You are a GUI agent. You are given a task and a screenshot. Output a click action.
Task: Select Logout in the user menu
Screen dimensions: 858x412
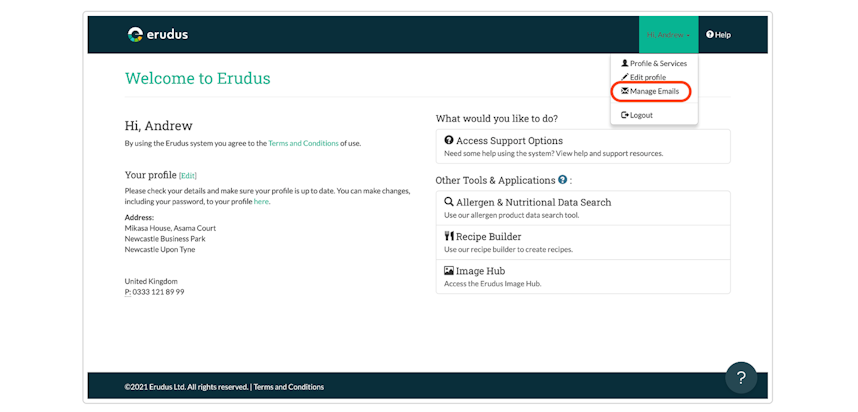(637, 115)
